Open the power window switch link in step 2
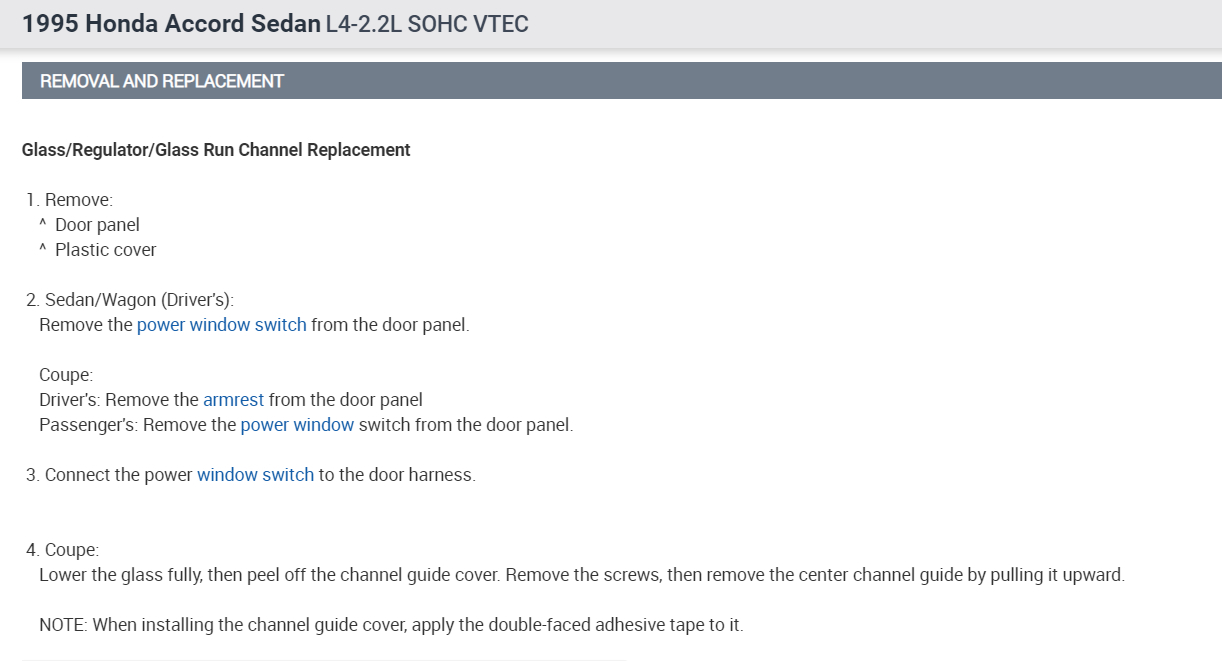This screenshot has height=661, width=1222. tap(221, 325)
